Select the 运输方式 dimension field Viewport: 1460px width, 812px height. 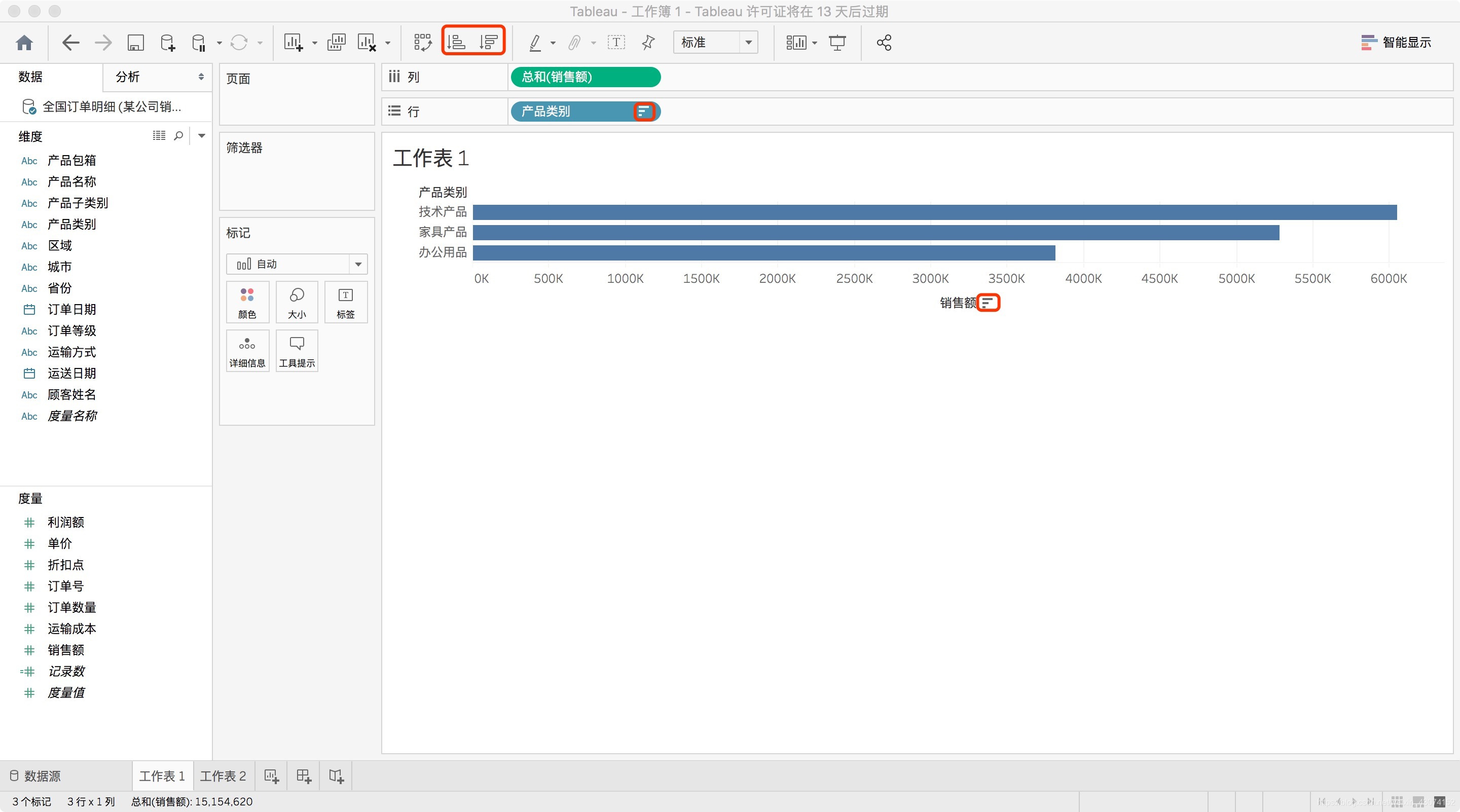[x=72, y=352]
